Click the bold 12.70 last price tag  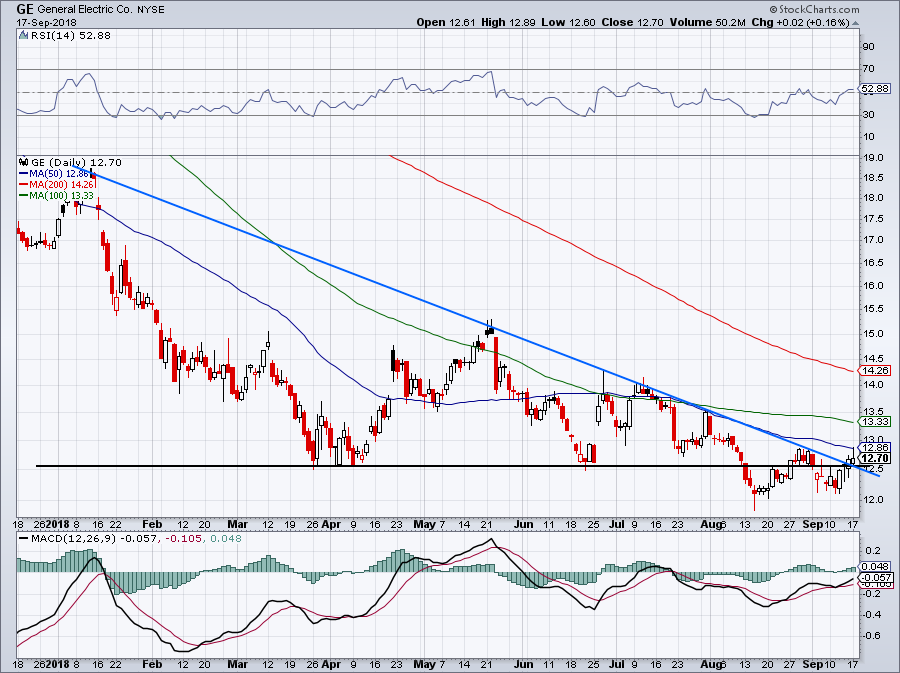point(875,458)
